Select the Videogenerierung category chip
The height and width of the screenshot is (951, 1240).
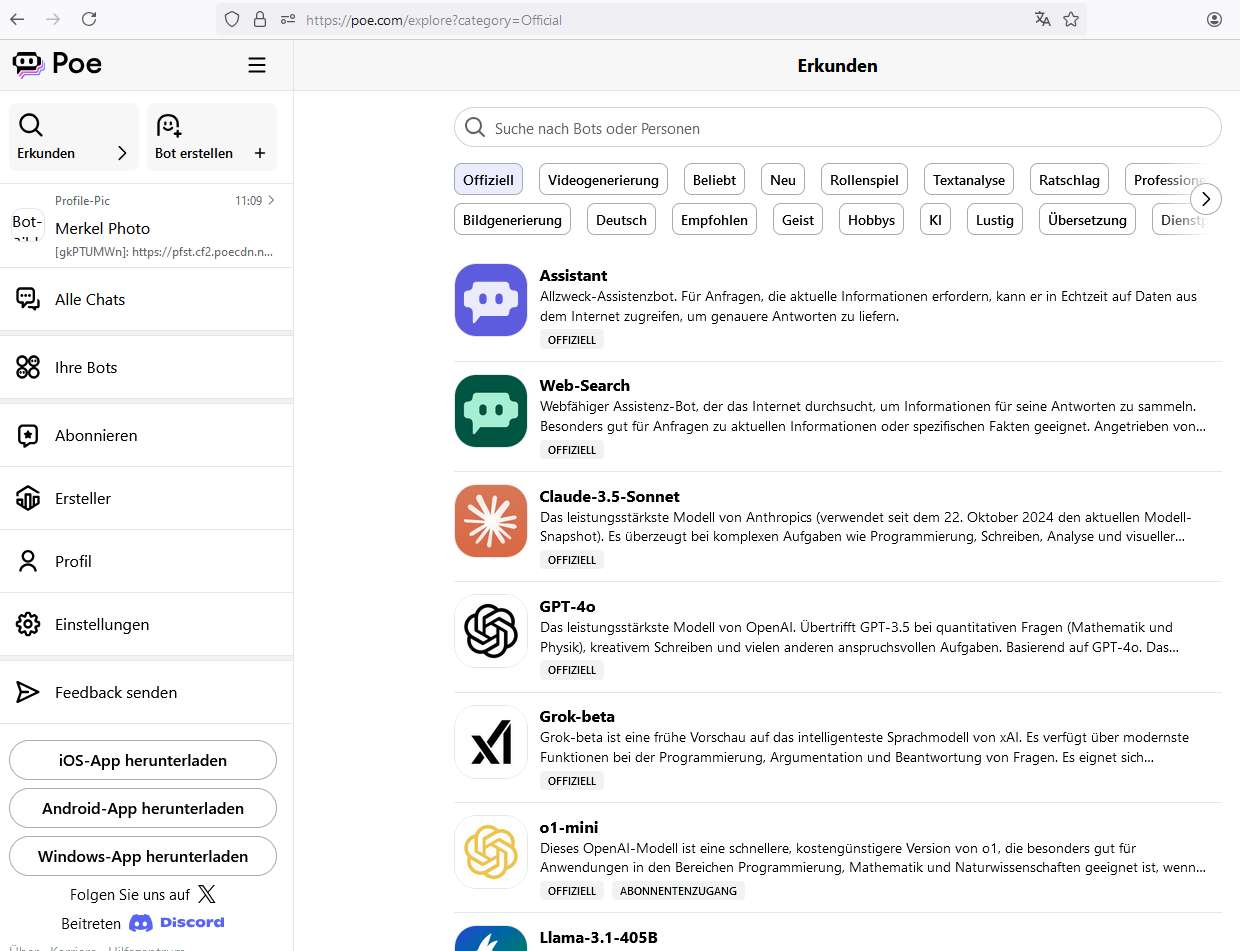pyautogui.click(x=604, y=180)
